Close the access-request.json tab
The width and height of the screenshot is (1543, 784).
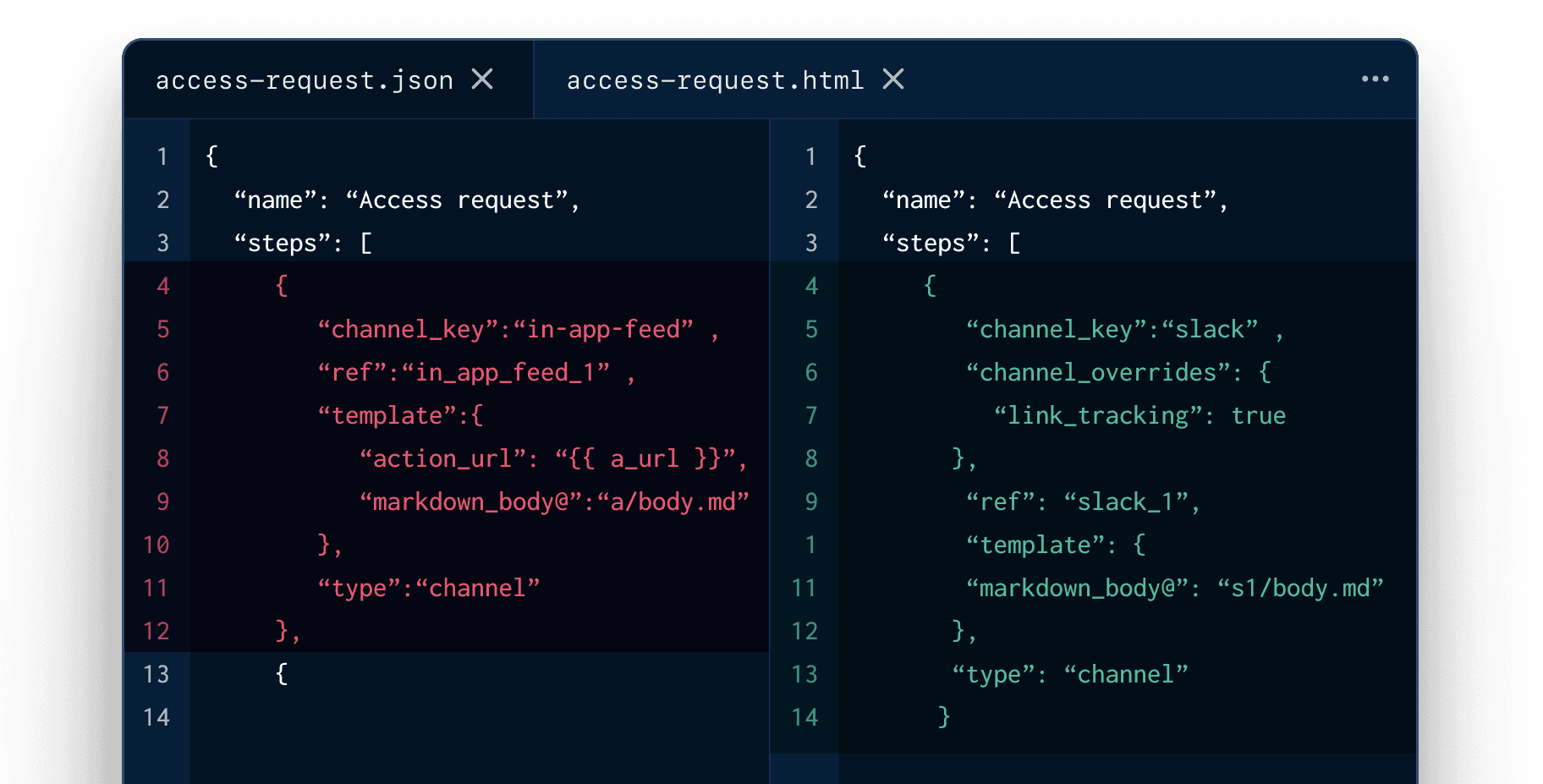point(482,79)
